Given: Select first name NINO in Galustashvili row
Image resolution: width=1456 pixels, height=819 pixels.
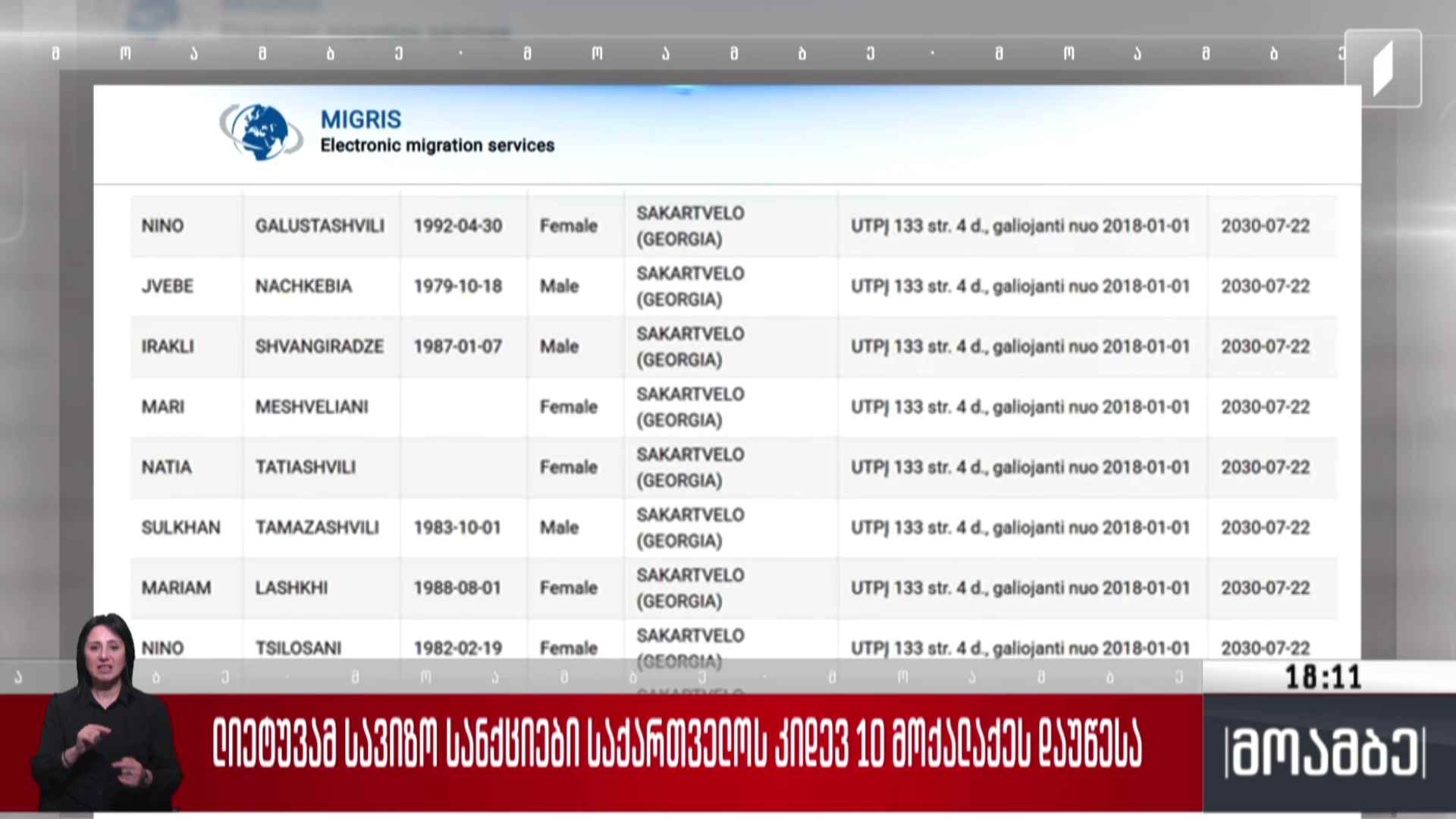Looking at the screenshot, I should click(x=162, y=226).
